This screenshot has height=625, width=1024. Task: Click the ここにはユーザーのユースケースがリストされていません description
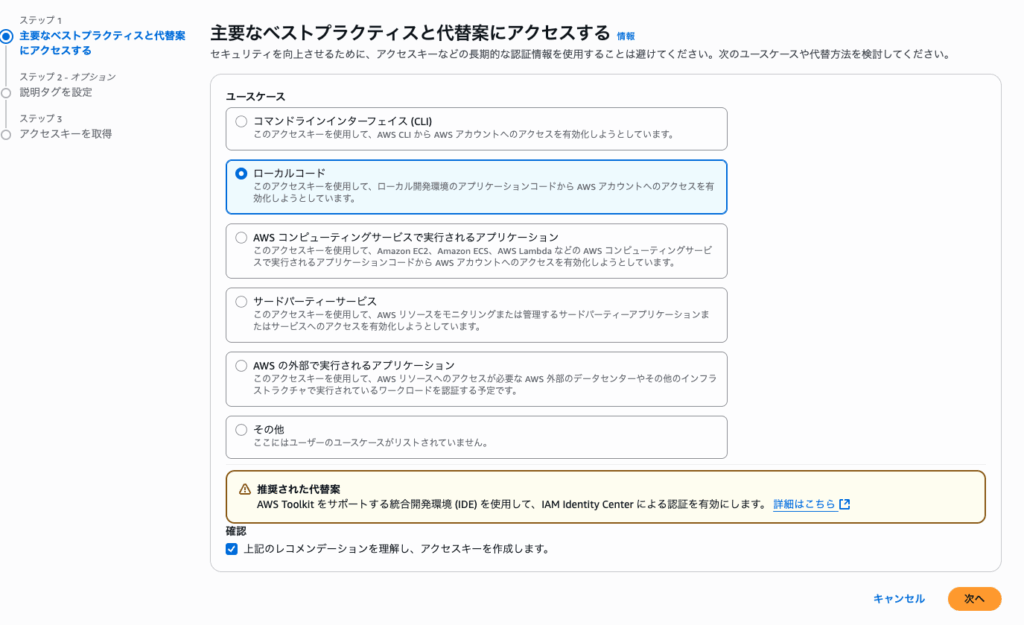pyautogui.click(x=371, y=443)
